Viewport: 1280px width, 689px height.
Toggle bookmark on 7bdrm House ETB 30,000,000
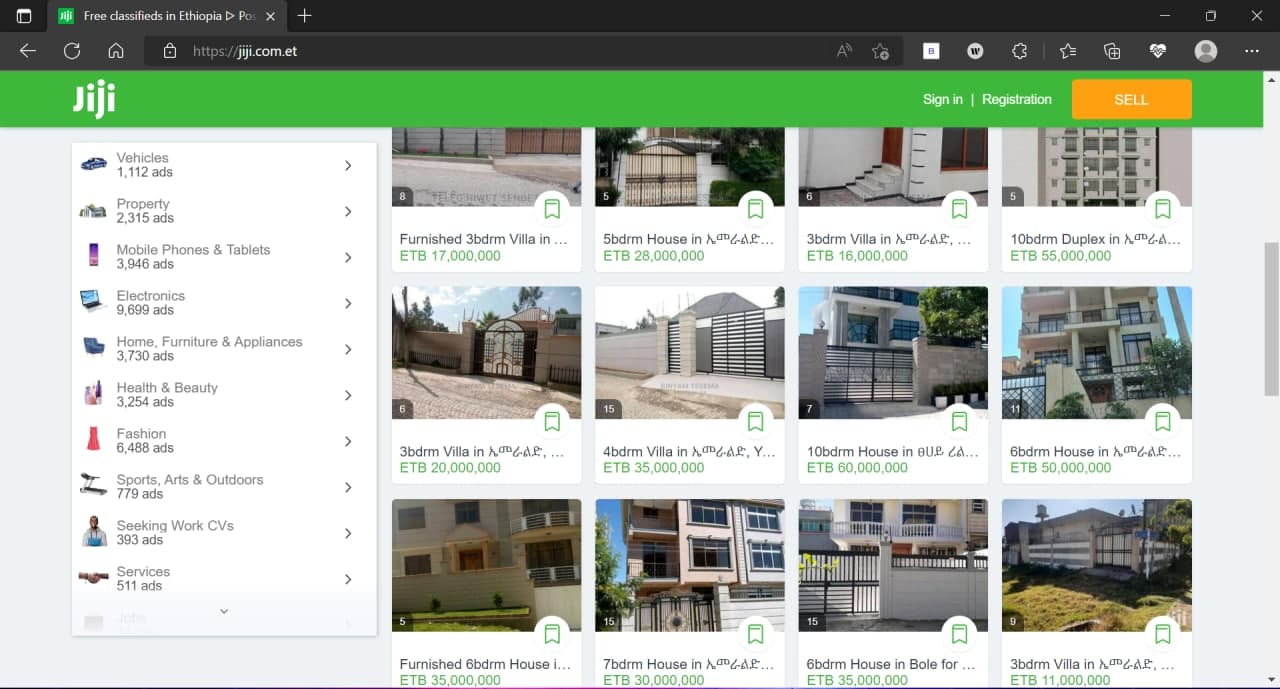click(x=755, y=633)
